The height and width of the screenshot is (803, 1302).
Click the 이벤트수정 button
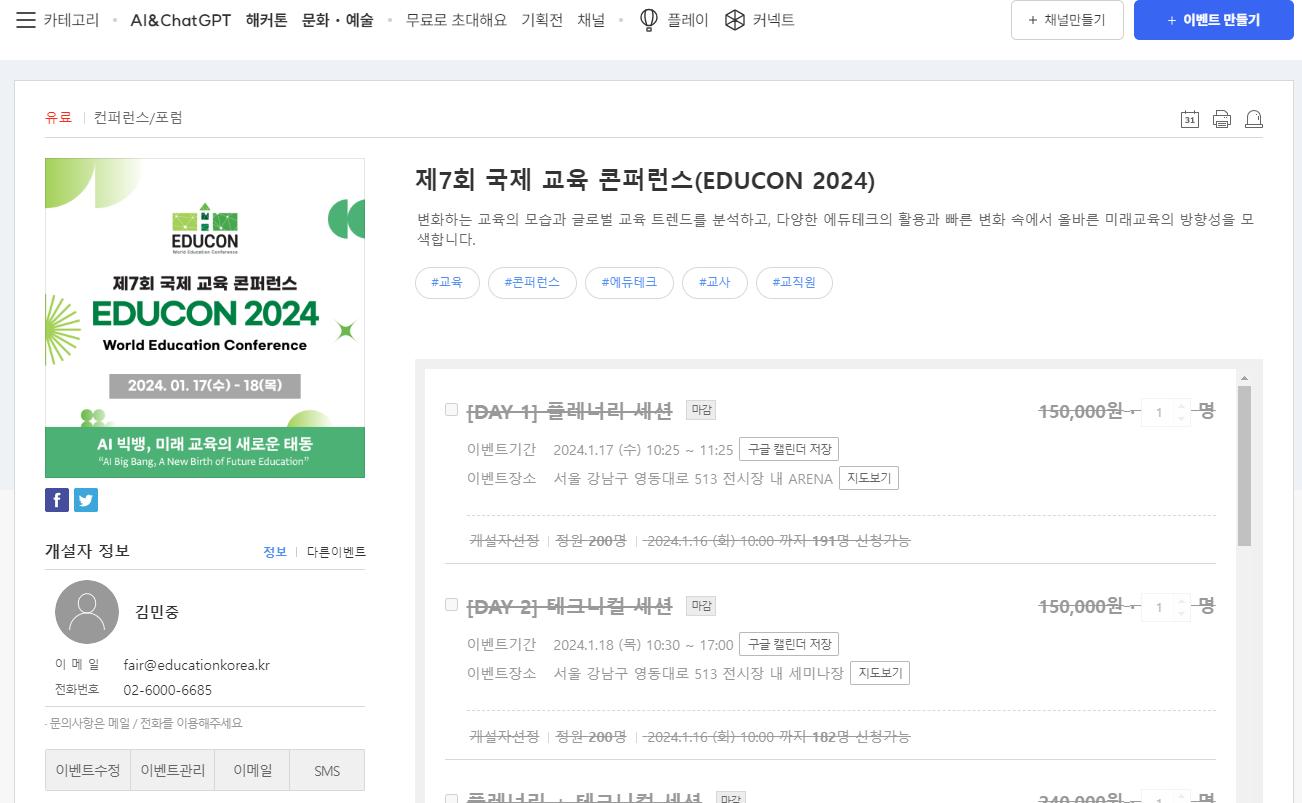pos(88,770)
